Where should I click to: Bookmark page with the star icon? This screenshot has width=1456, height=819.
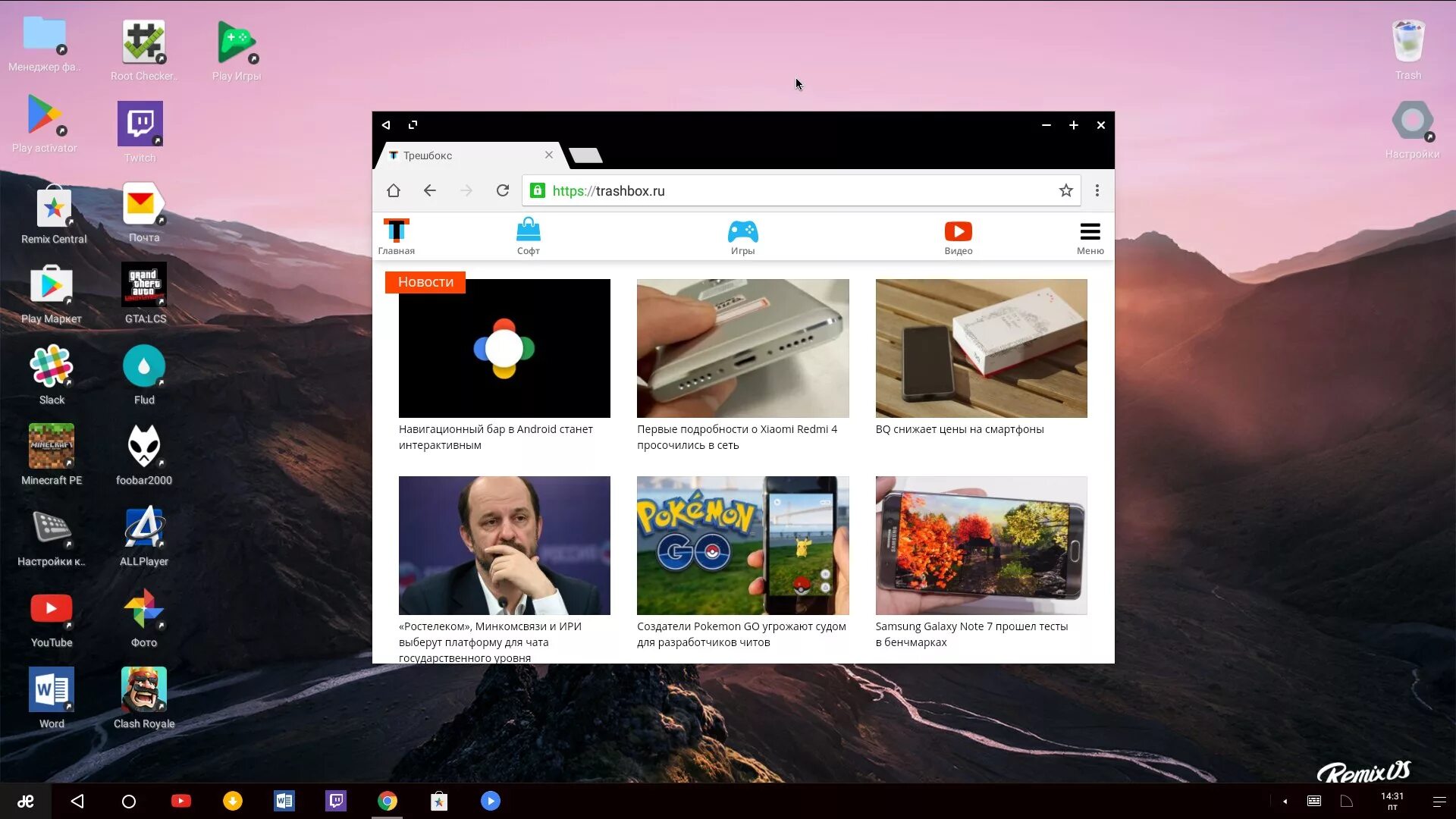(x=1065, y=190)
